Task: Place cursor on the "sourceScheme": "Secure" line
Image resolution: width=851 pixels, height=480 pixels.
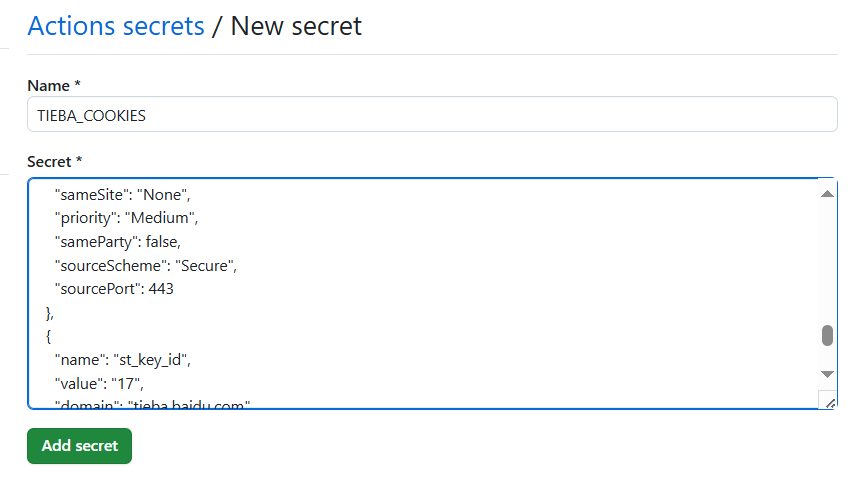Action: click(145, 266)
